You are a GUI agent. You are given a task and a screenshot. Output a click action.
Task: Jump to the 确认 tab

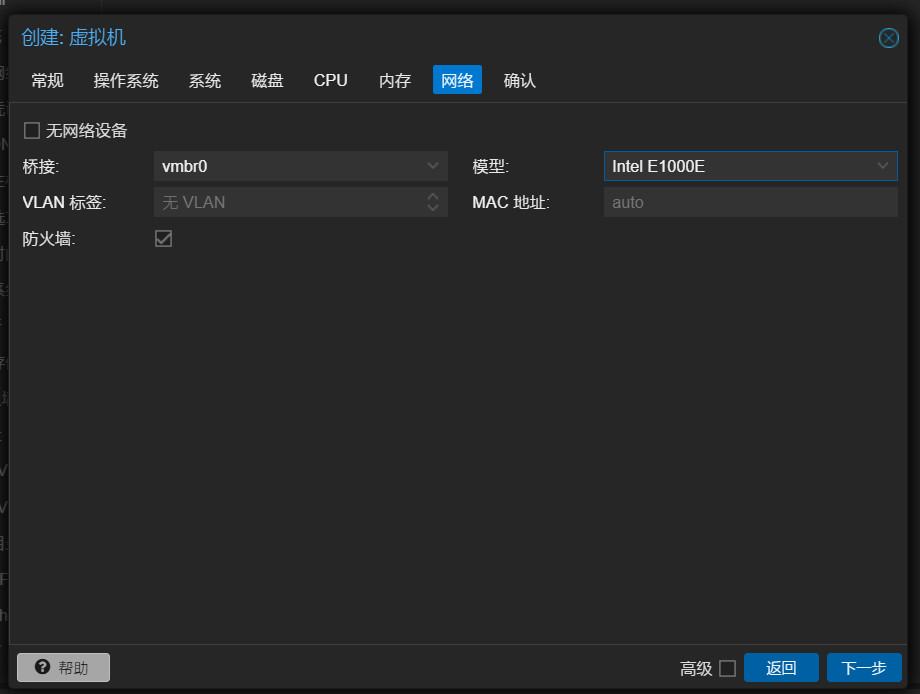tap(520, 80)
